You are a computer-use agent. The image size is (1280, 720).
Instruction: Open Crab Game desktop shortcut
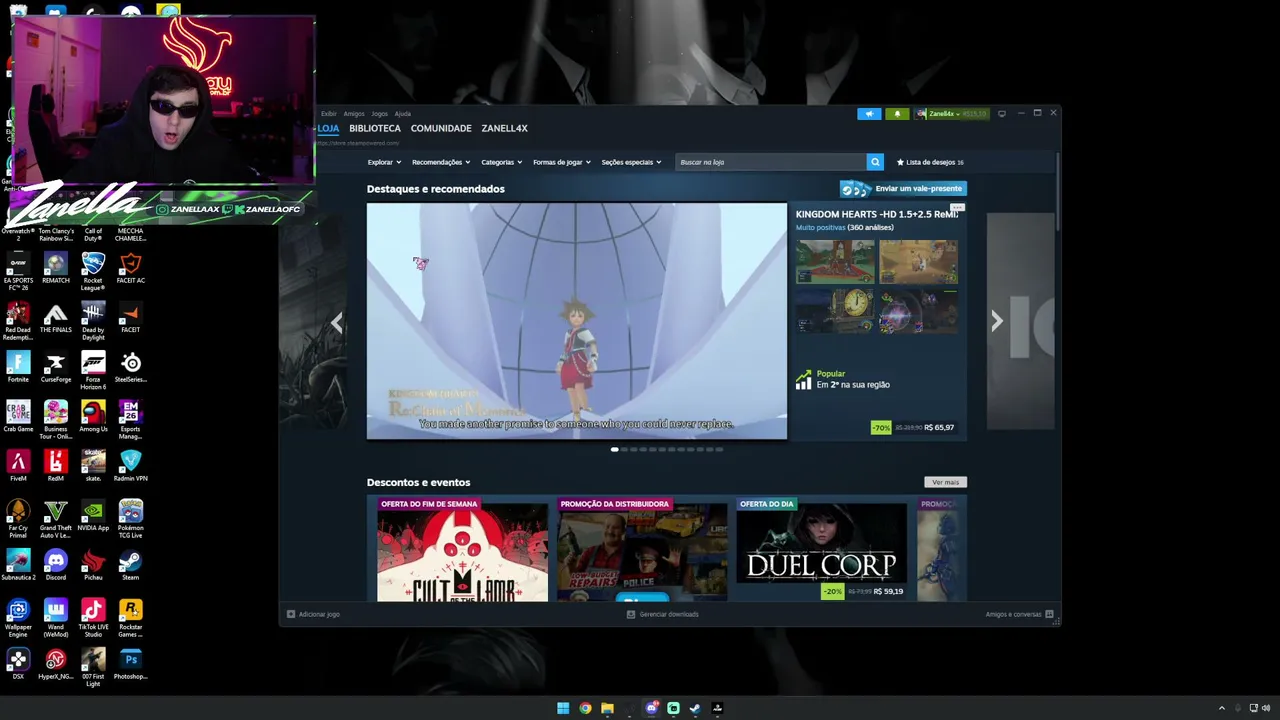pyautogui.click(x=18, y=416)
